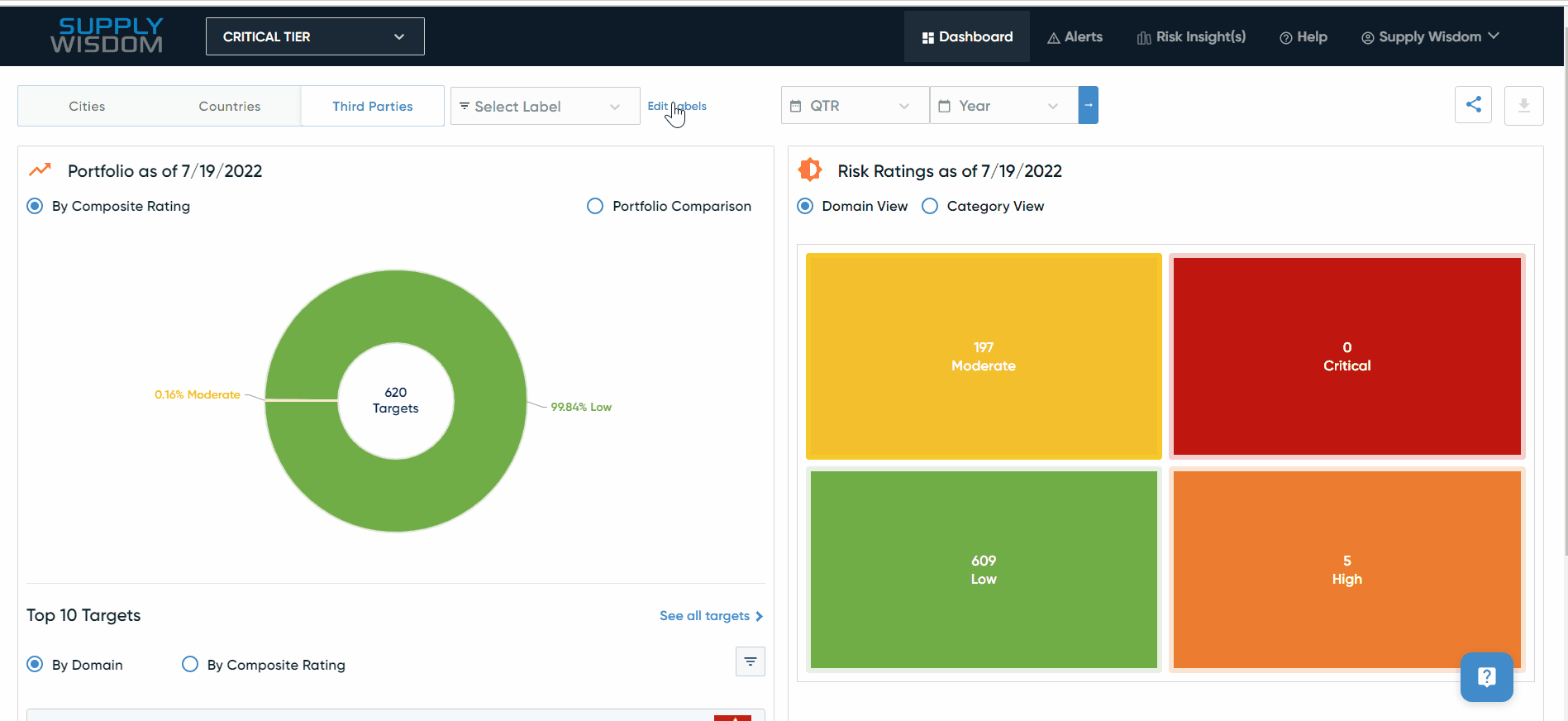Open the Select Label dropdown

545,107
